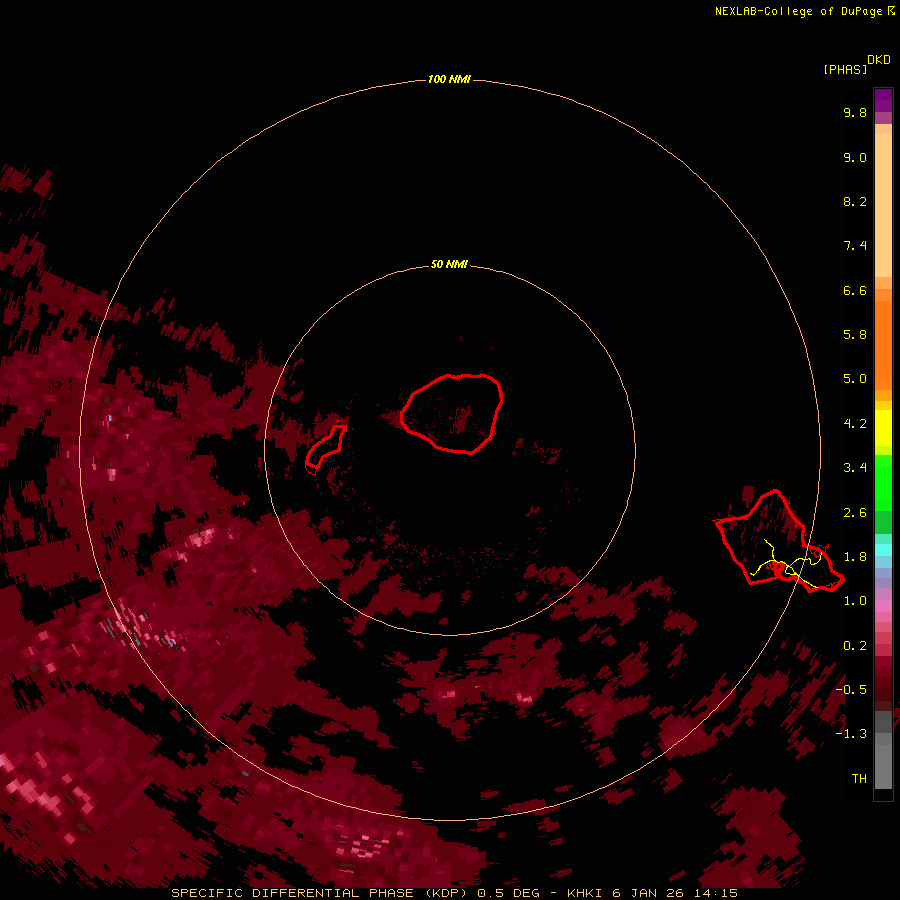Click the 6.6 scale value

(855, 290)
